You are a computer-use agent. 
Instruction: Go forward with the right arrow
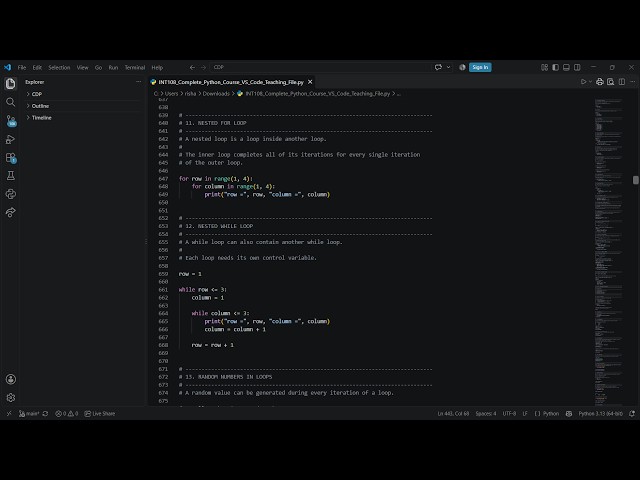click(x=203, y=67)
